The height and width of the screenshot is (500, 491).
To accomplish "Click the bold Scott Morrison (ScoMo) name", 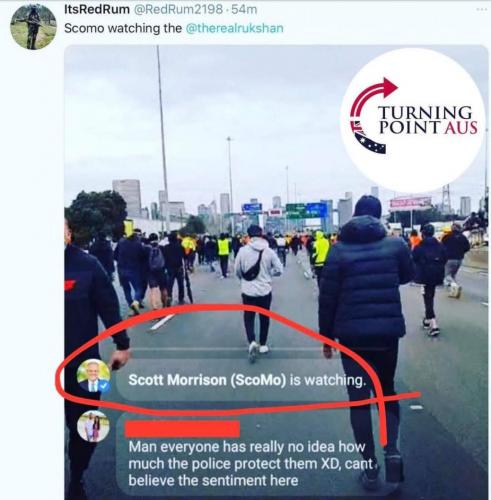I will point(207,380).
